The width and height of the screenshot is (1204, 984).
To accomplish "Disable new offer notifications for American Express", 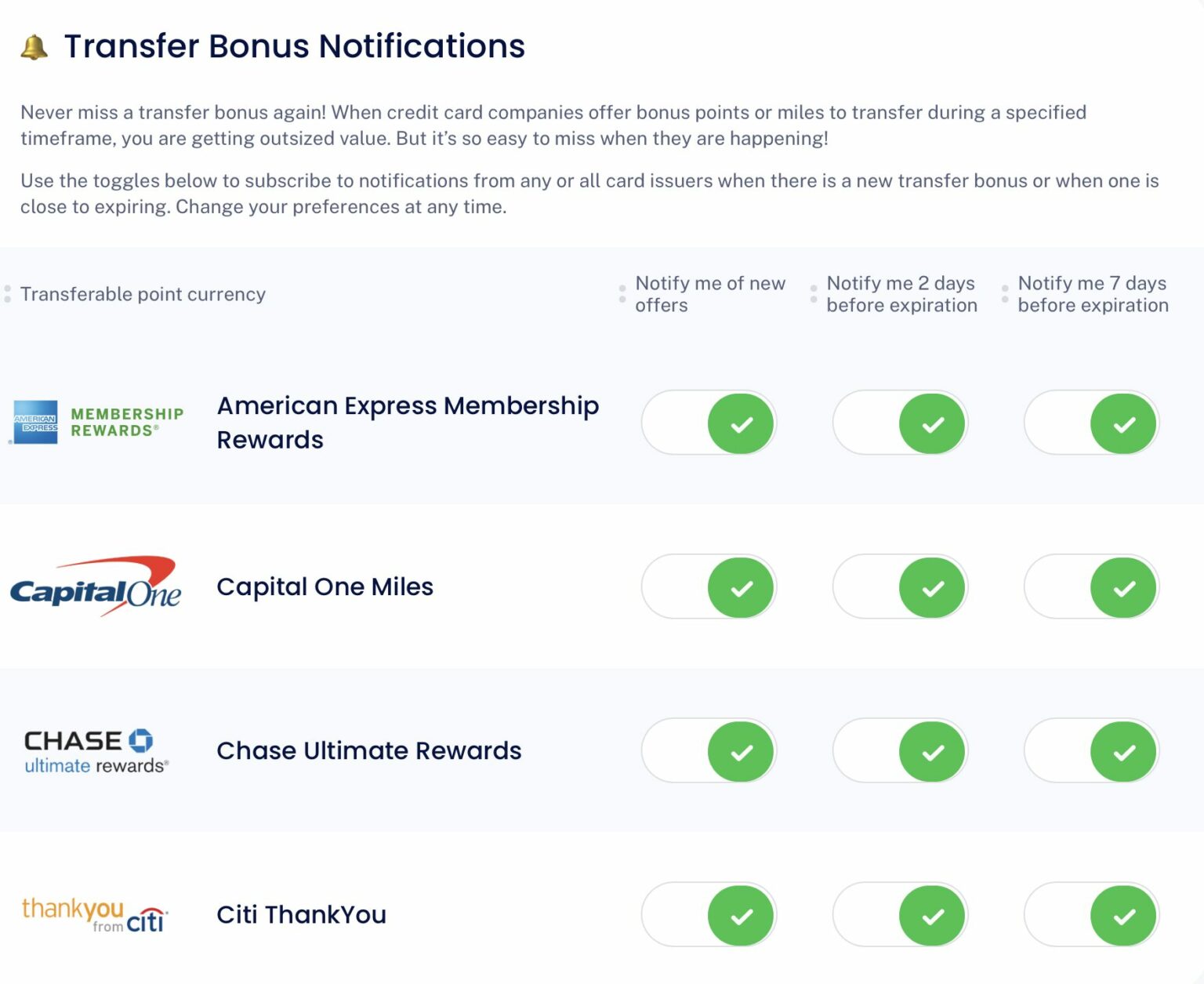I will point(709,423).
